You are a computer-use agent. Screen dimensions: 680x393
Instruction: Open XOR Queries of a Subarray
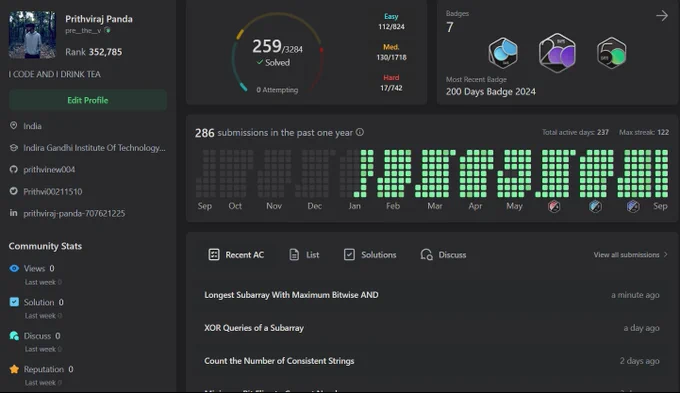(x=254, y=328)
